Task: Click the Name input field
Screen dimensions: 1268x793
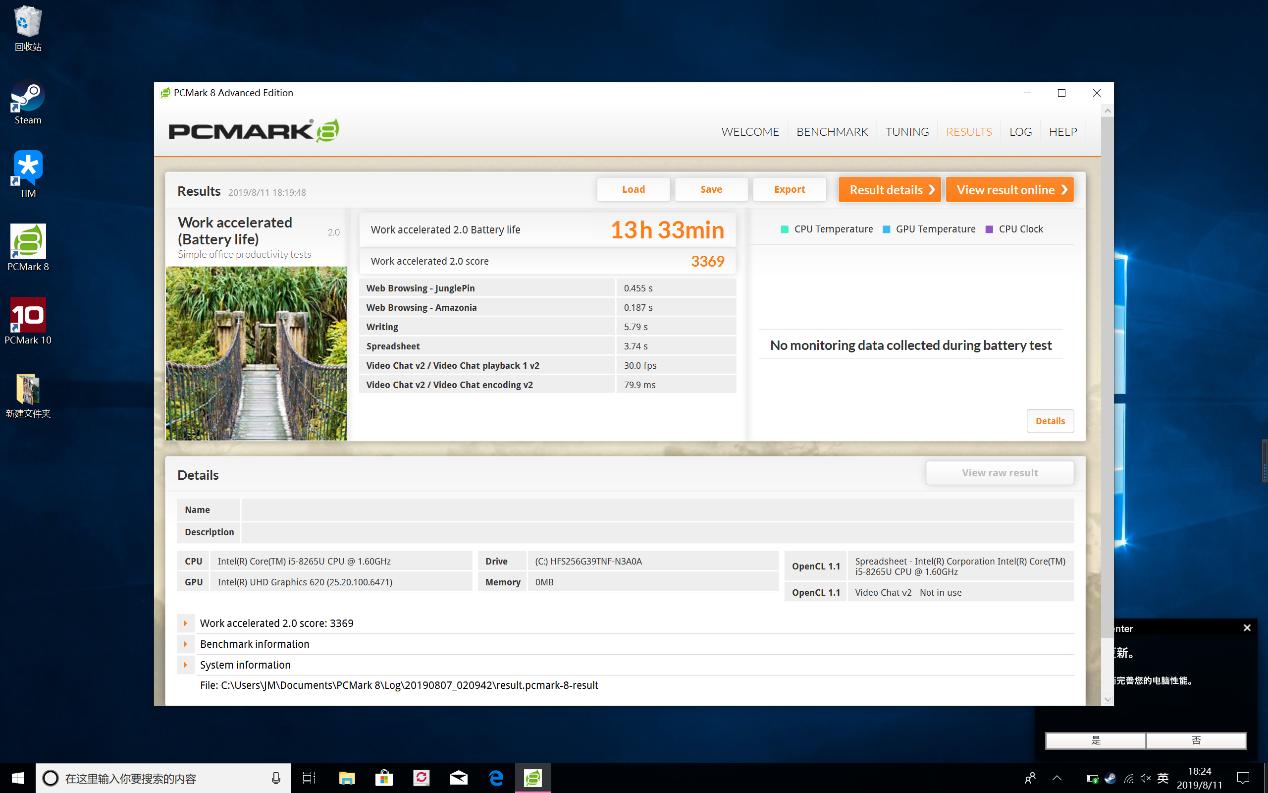Action: 657,510
